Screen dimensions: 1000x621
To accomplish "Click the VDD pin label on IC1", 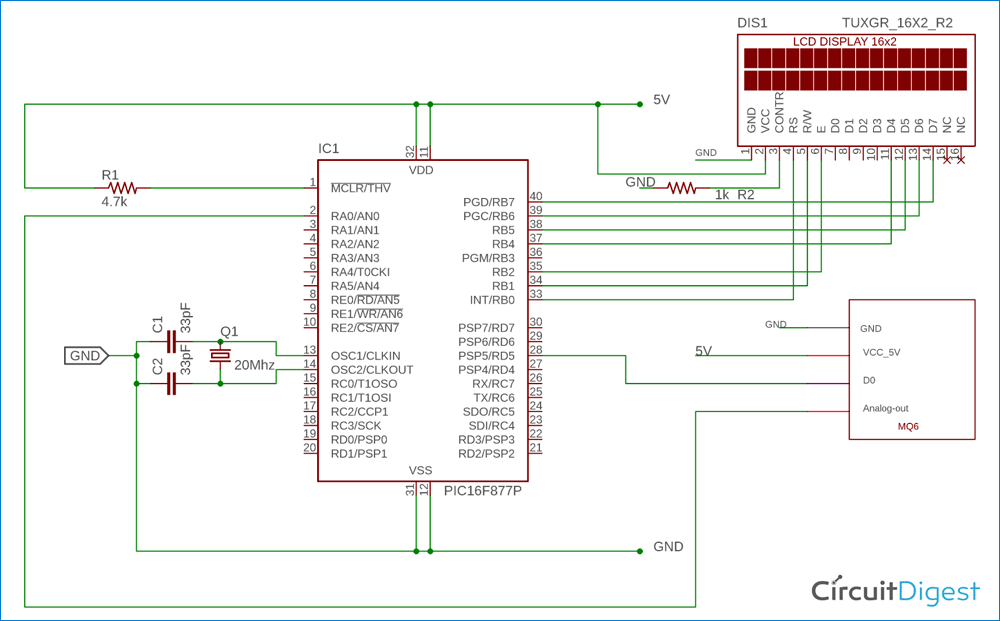I will pyautogui.click(x=421, y=169).
